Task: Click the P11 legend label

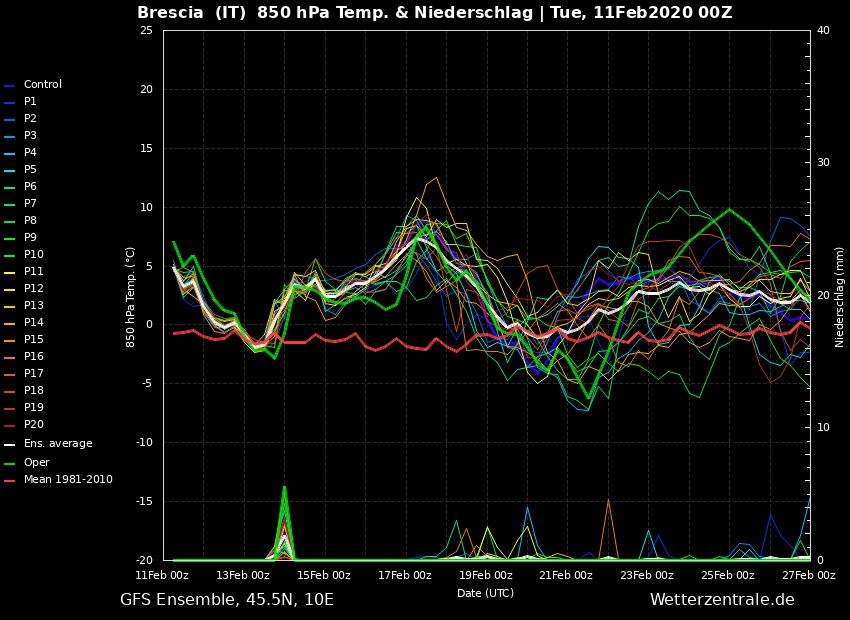Action: pyautogui.click(x=34, y=272)
